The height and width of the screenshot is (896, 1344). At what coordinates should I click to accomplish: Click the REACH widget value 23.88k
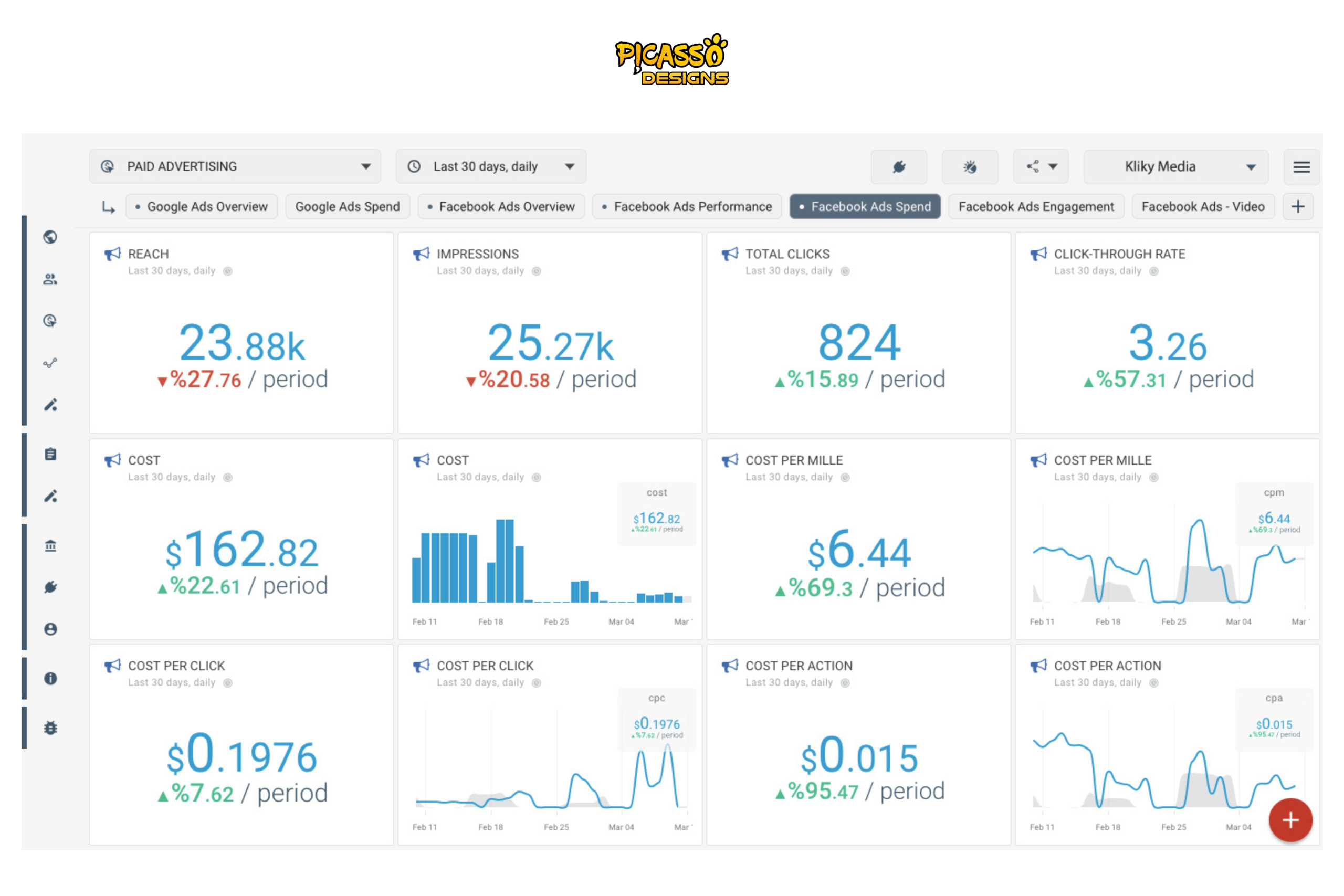pyautogui.click(x=241, y=343)
